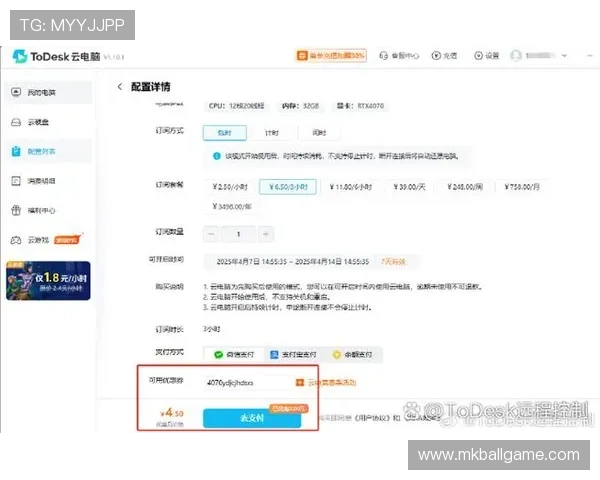600x480 pixels.
Task: Choose the ¥39.00/天 plan
Action: [x=409, y=187]
